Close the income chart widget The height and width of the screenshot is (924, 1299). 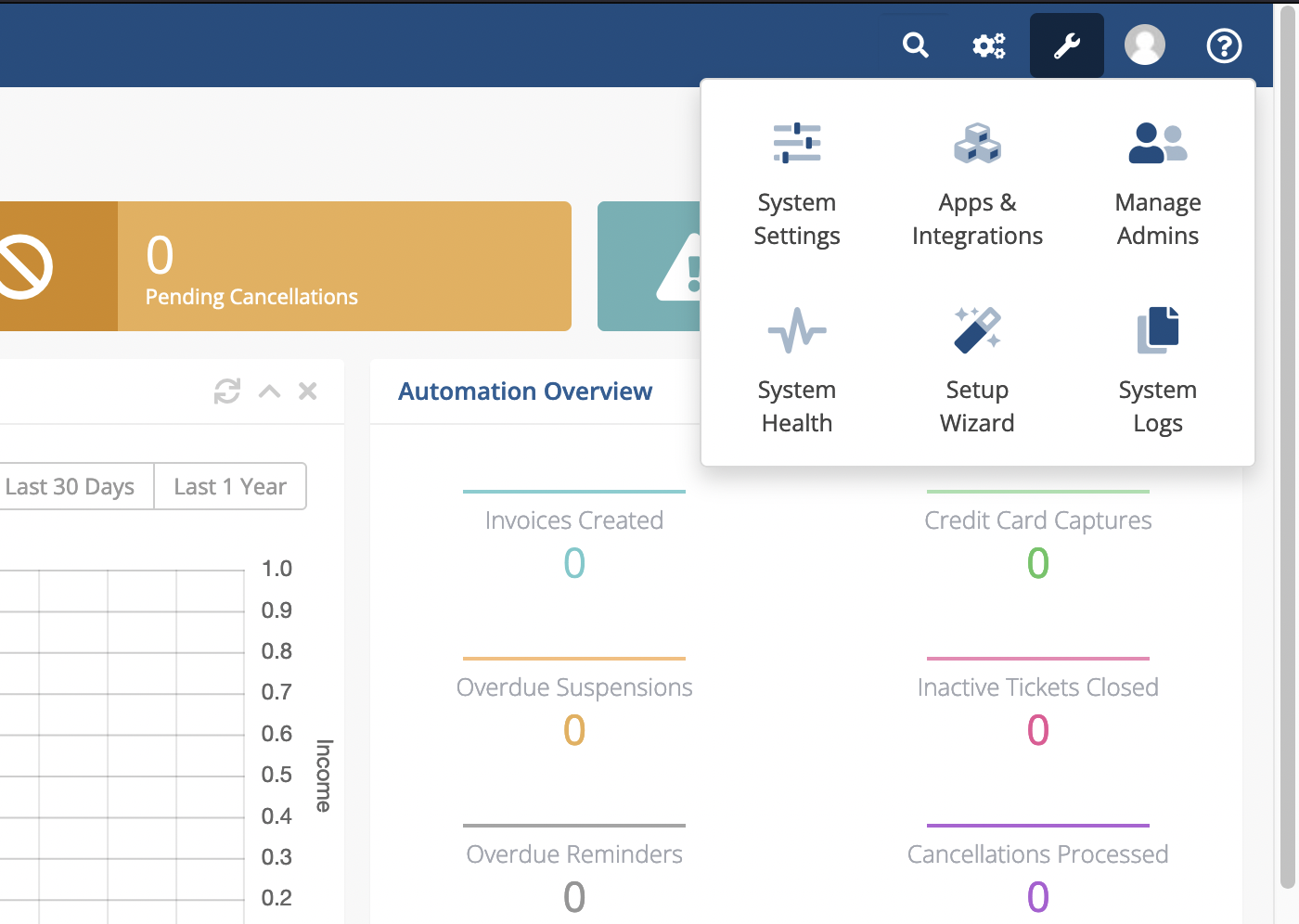308,391
